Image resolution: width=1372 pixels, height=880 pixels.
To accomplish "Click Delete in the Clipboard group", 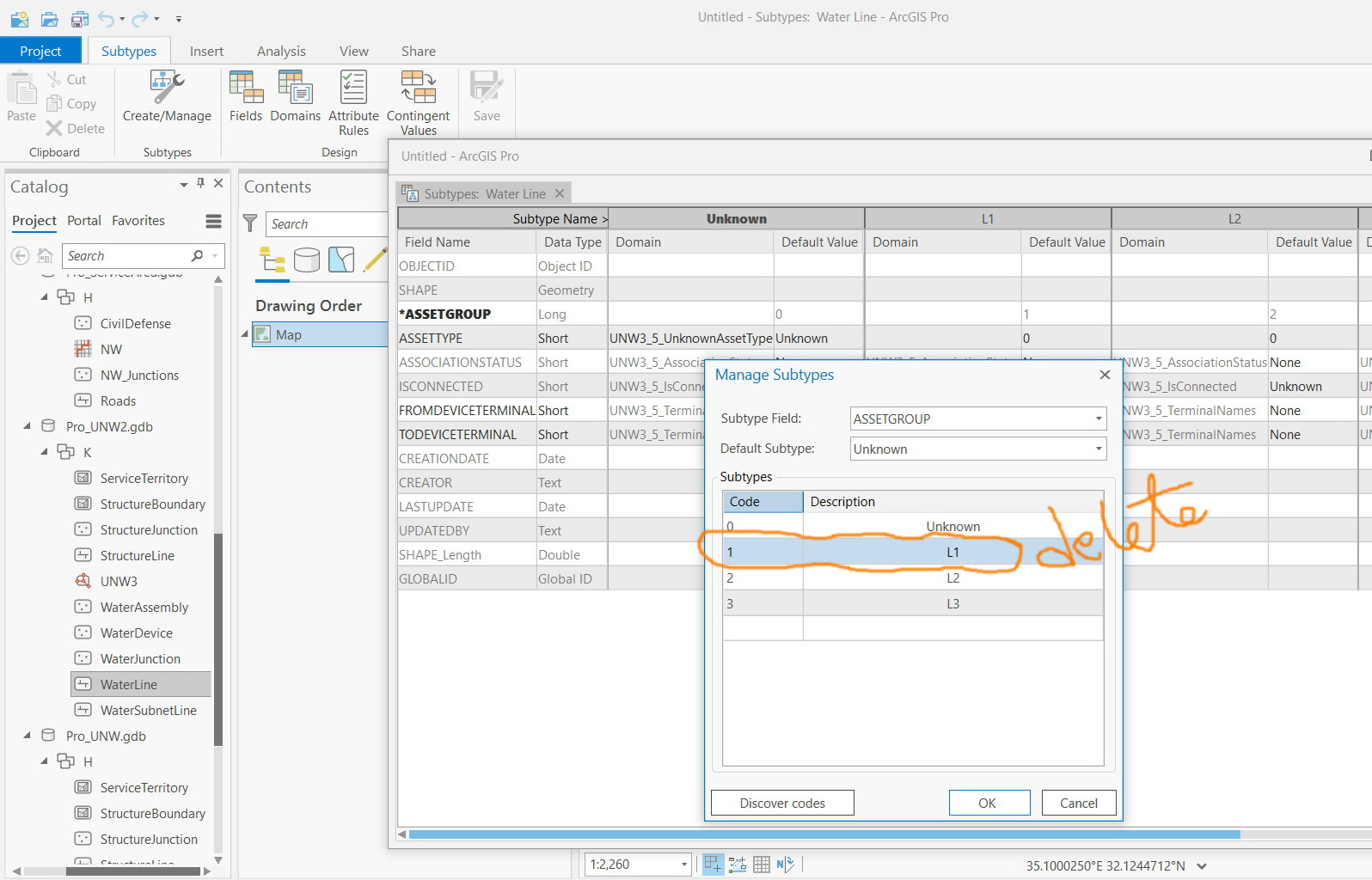I will point(76,128).
